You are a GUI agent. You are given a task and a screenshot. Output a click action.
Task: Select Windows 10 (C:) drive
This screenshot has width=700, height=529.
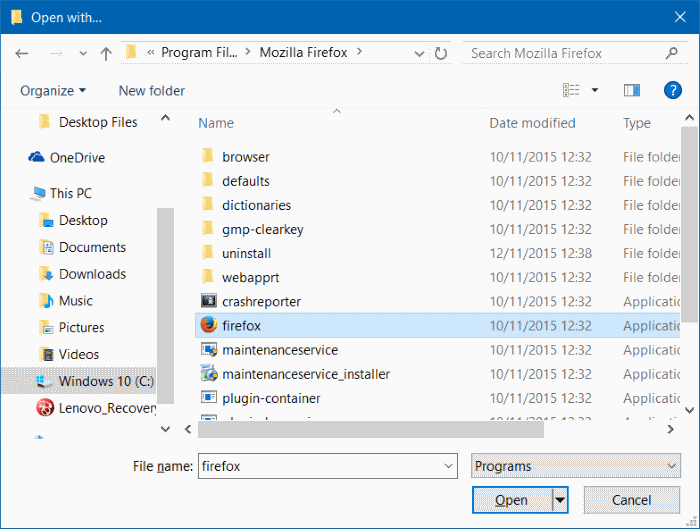[79, 381]
